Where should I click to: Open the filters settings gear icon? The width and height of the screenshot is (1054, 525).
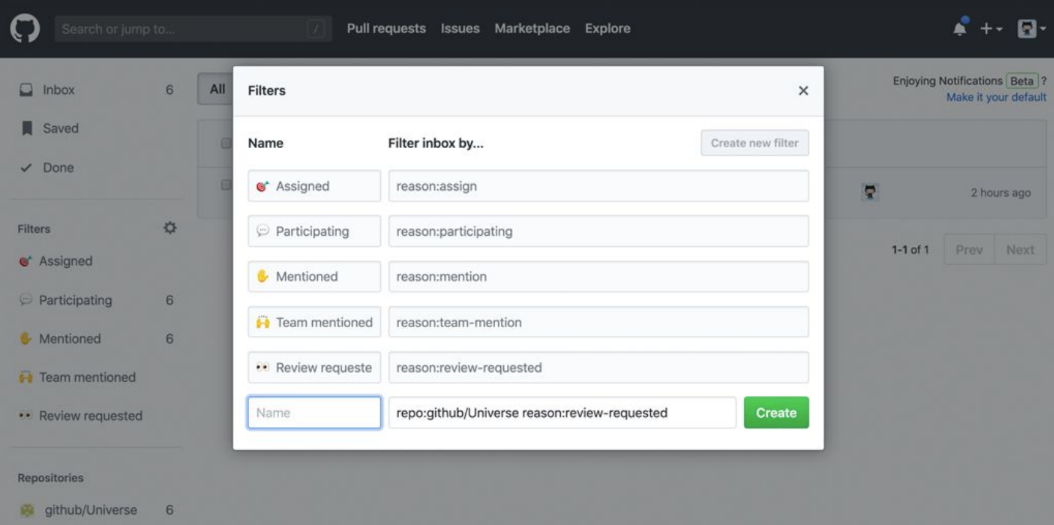170,228
